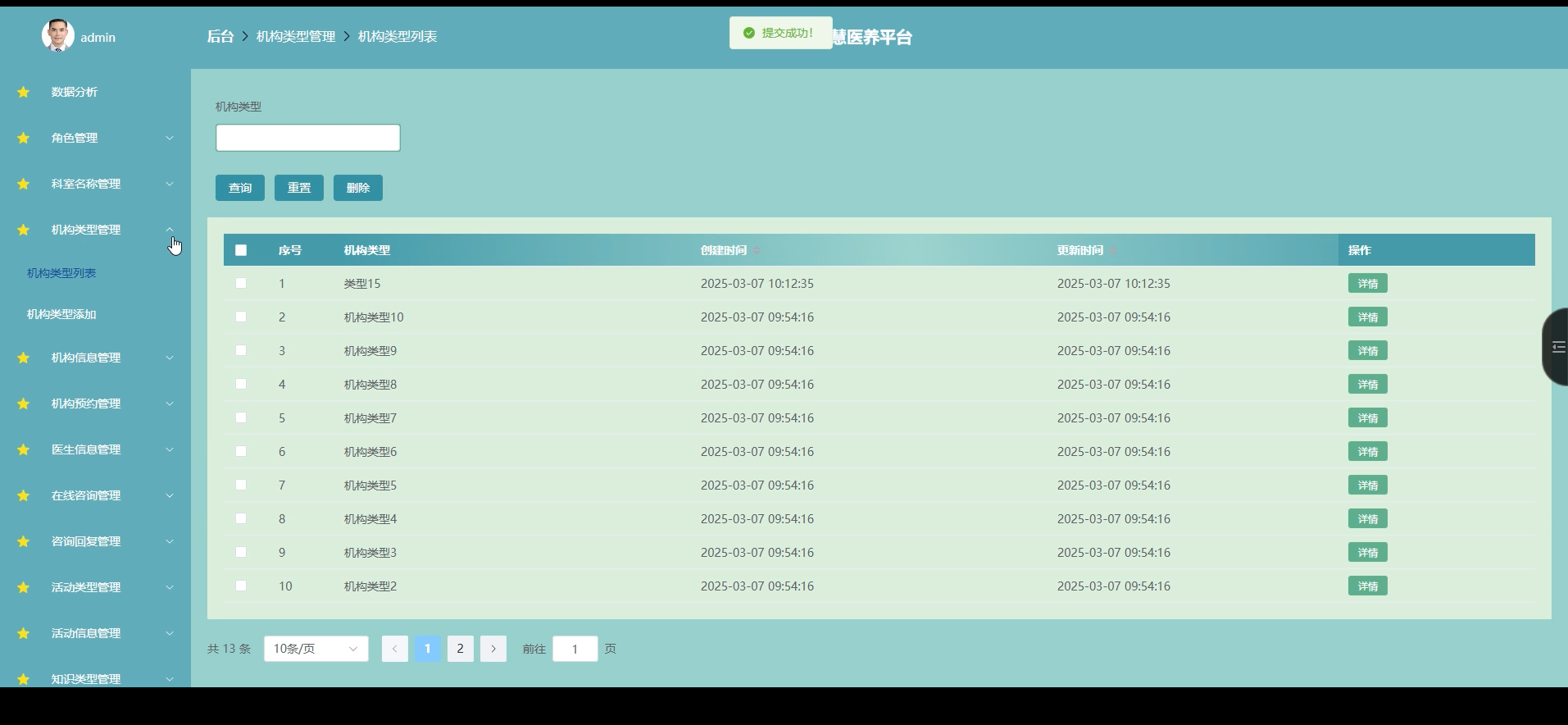Click the 机构类型10 cell text
Viewport: 1568px width, 725px height.
(x=374, y=317)
